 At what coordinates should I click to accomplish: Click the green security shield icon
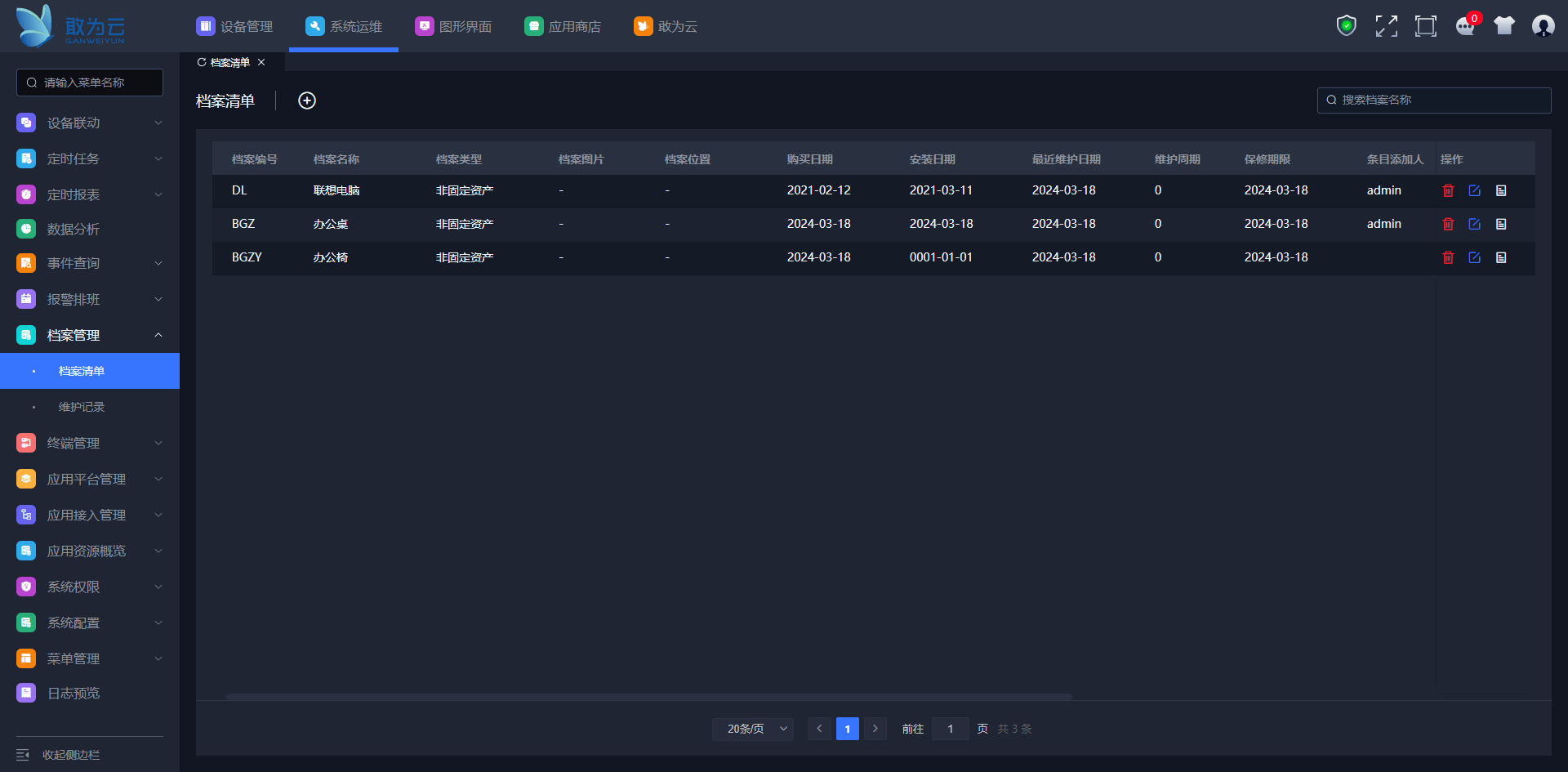click(1346, 26)
